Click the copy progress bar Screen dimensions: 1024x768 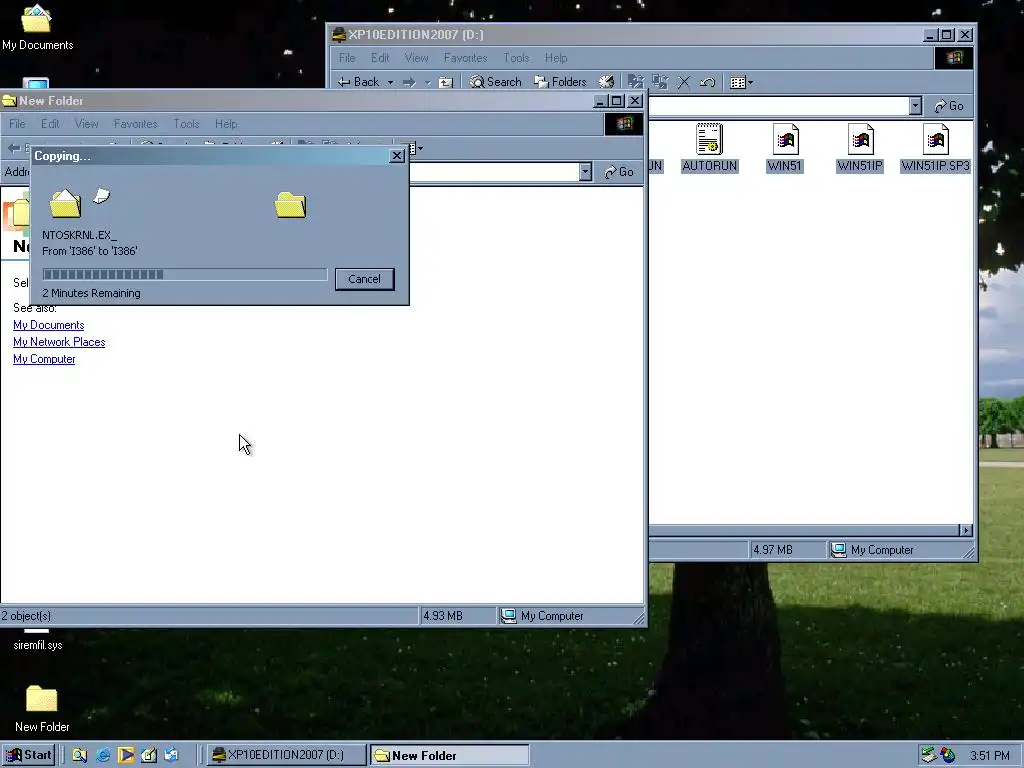tap(185, 274)
